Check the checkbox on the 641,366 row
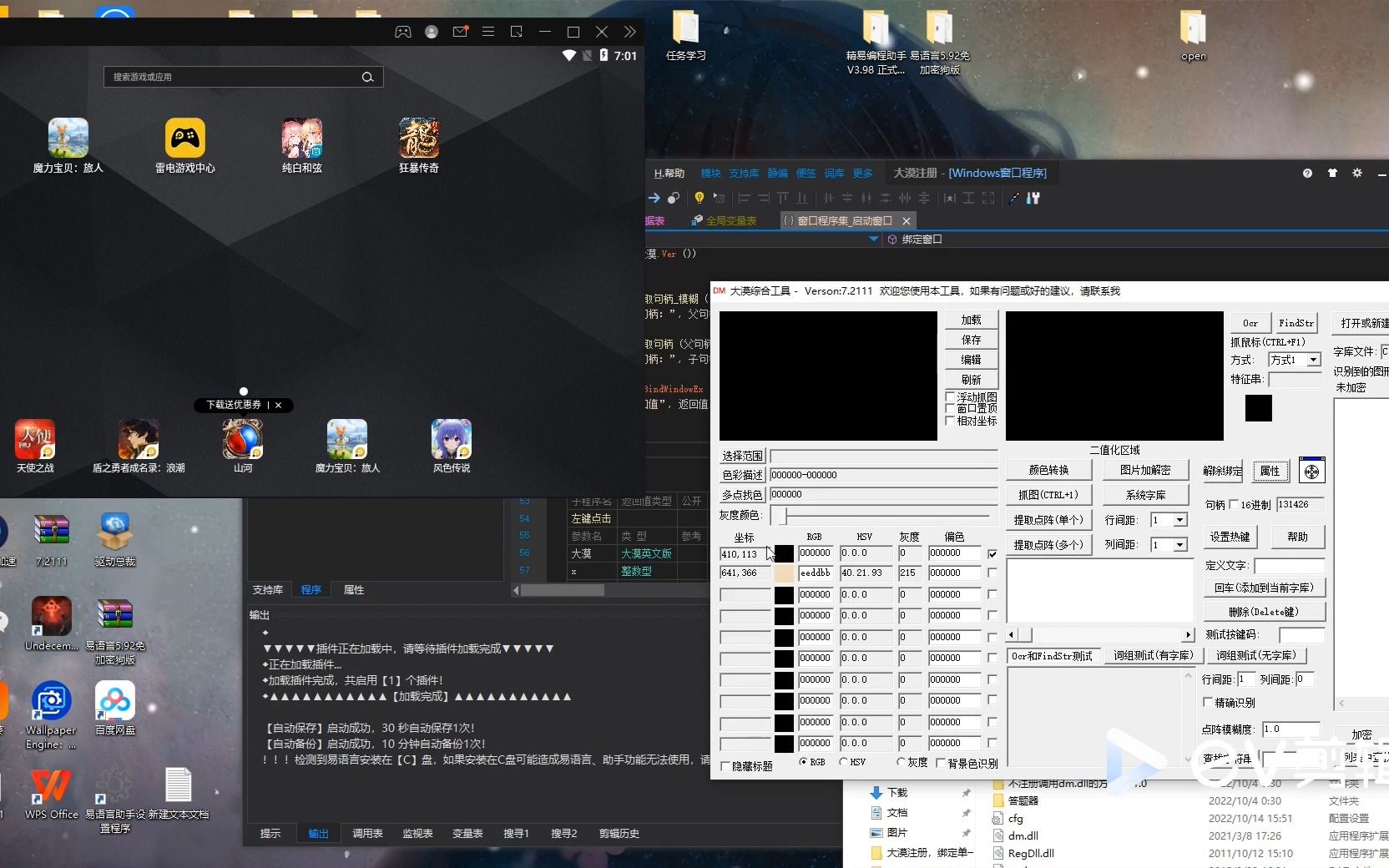This screenshot has height=868, width=1389. coord(993,573)
